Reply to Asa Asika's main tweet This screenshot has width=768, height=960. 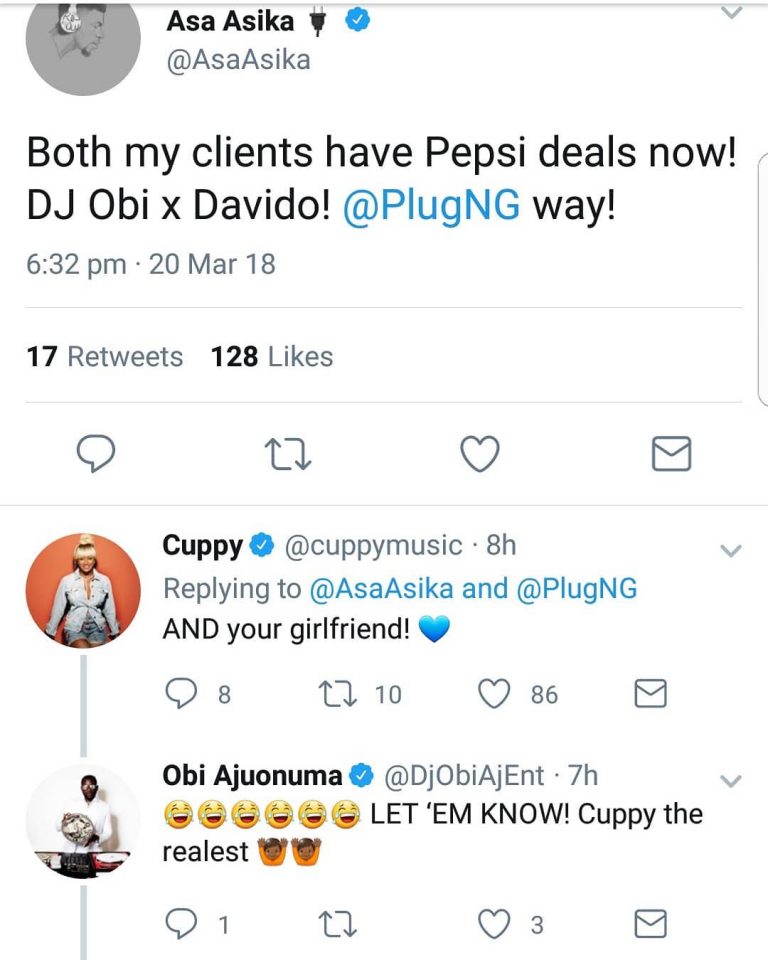point(97,455)
